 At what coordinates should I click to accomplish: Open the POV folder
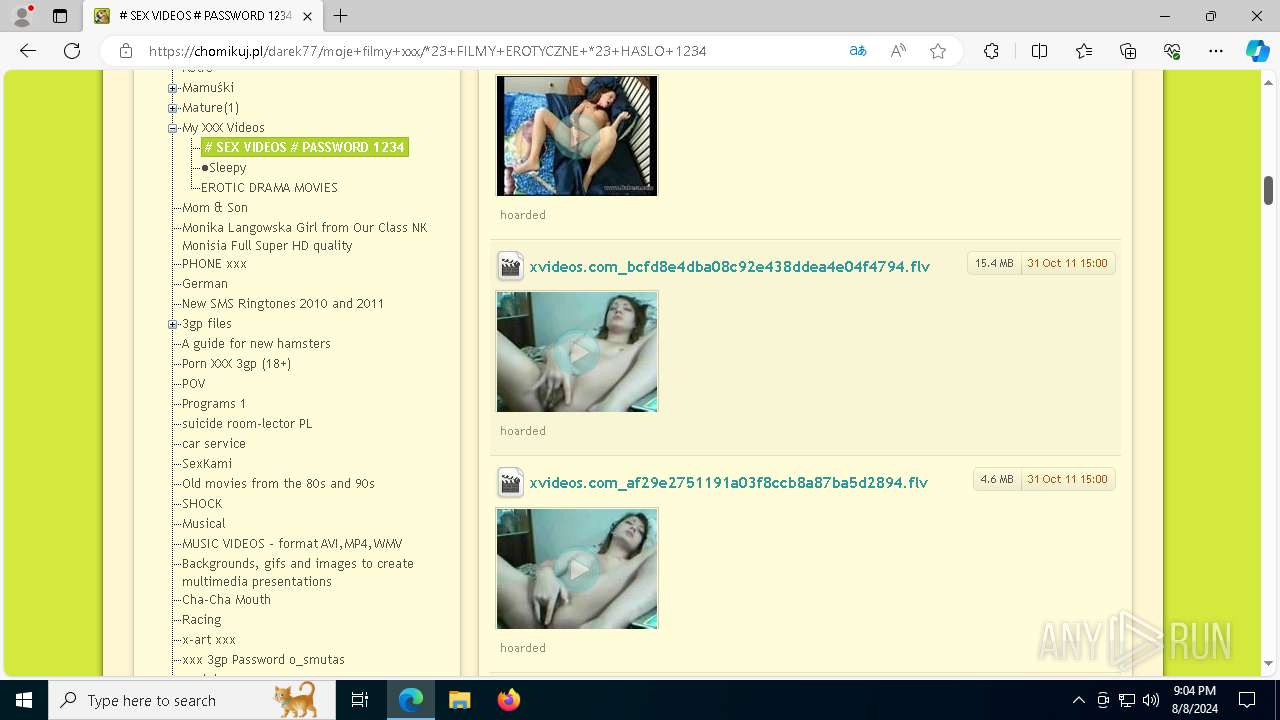point(194,383)
